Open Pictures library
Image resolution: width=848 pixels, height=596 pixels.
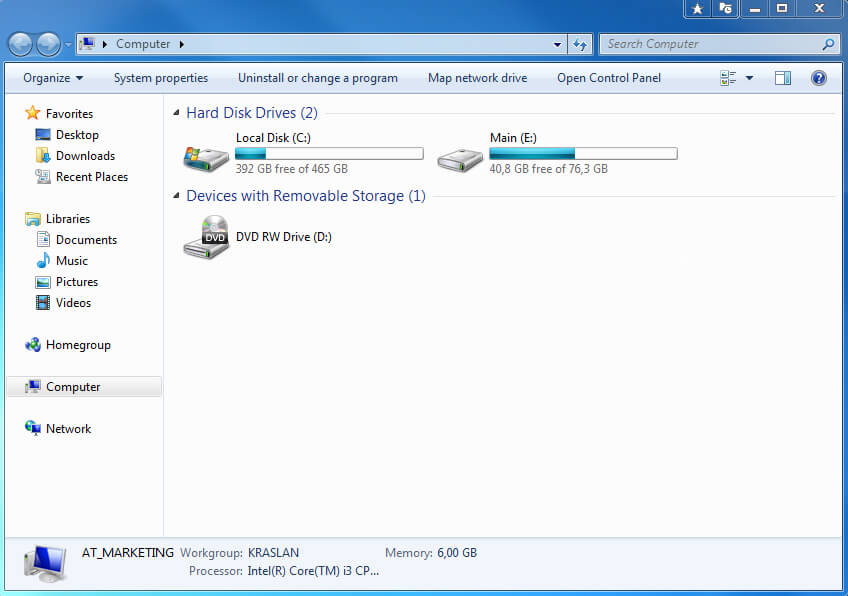pos(77,282)
